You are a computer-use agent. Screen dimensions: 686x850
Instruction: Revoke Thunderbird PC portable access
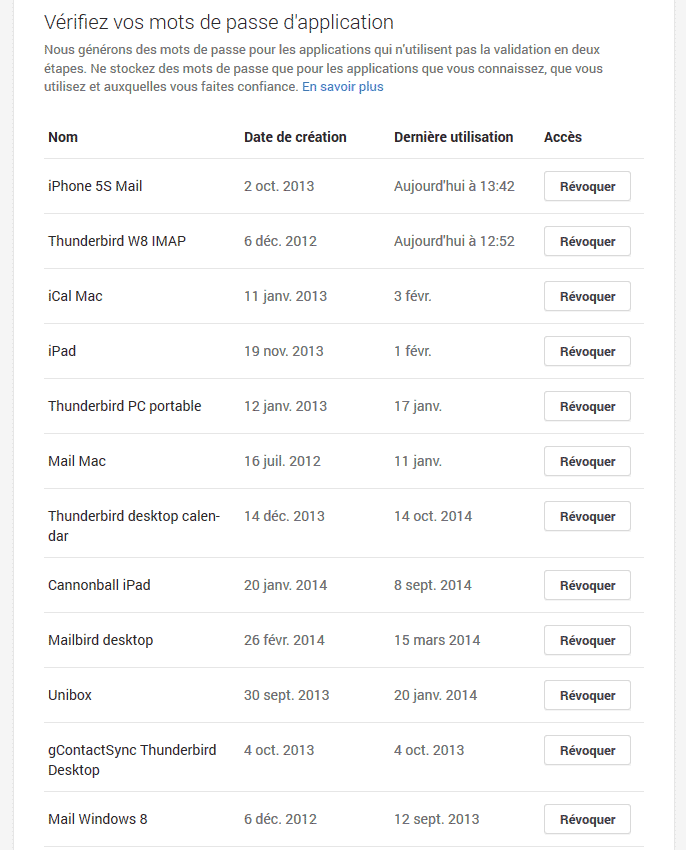[587, 407]
